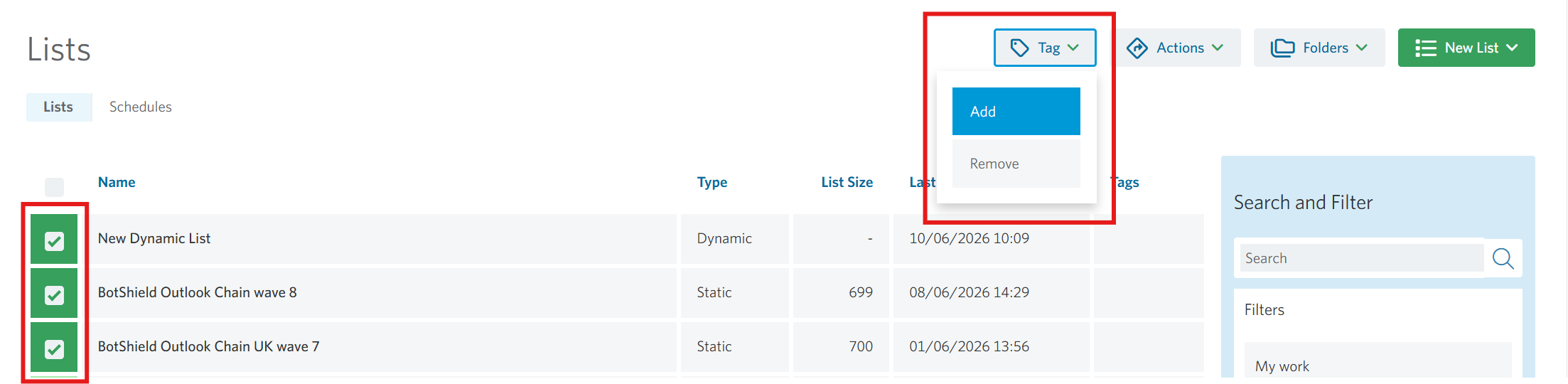This screenshot has width=1568, height=384.
Task: Choose Add from the Tag menu
Action: [1016, 112]
